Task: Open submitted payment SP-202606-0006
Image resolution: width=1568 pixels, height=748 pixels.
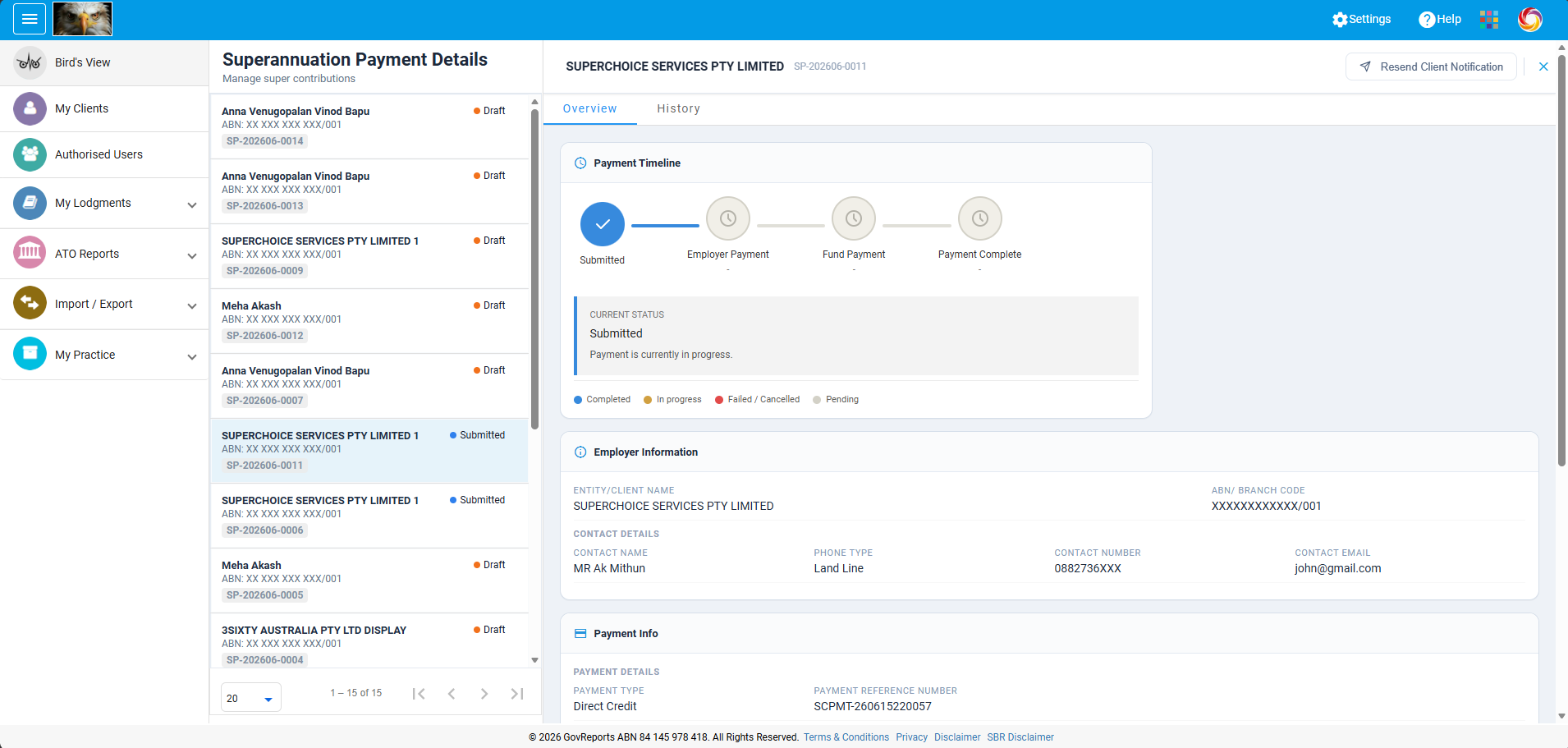Action: tap(369, 516)
